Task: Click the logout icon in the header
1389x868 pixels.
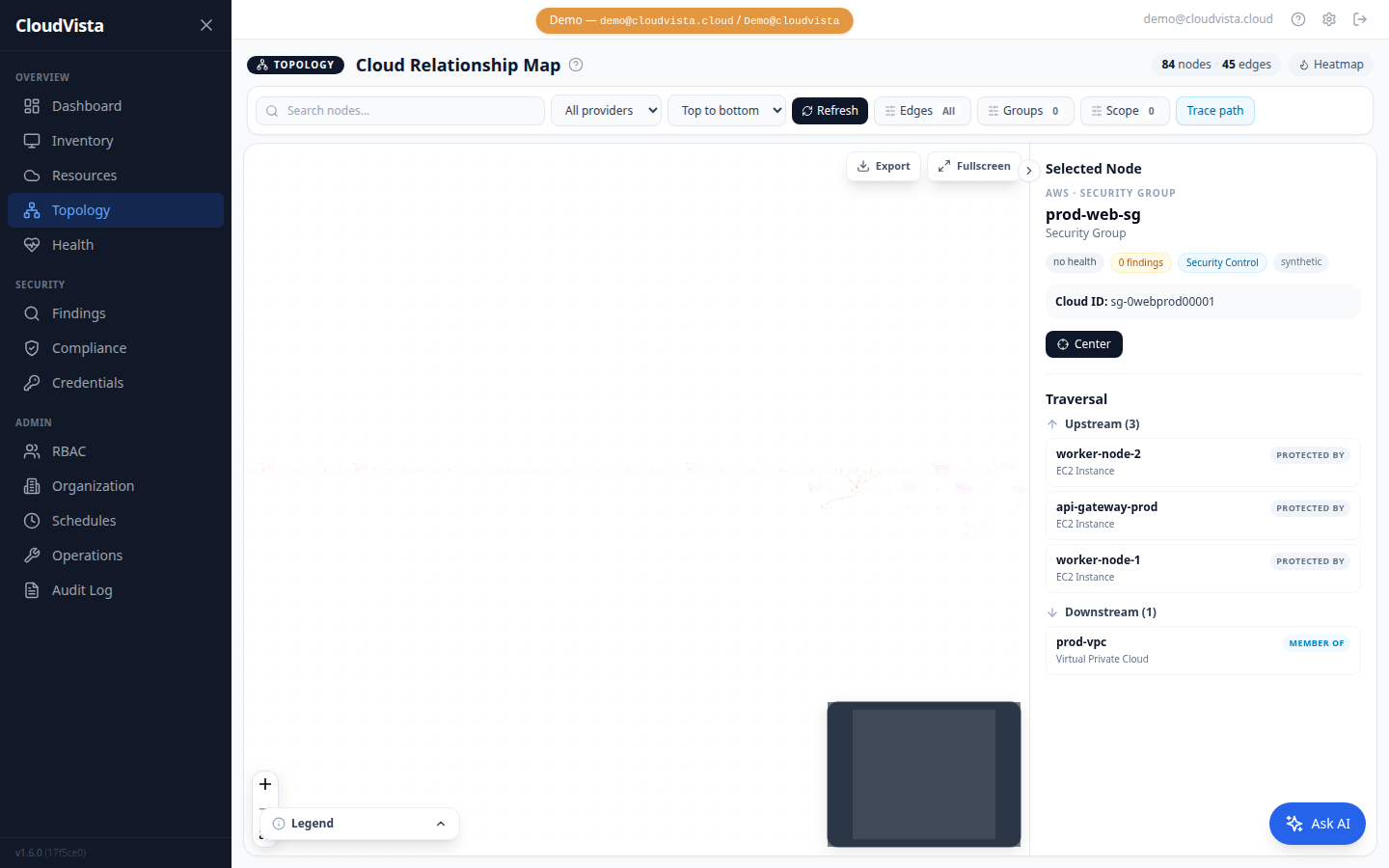Action: 1360,18
